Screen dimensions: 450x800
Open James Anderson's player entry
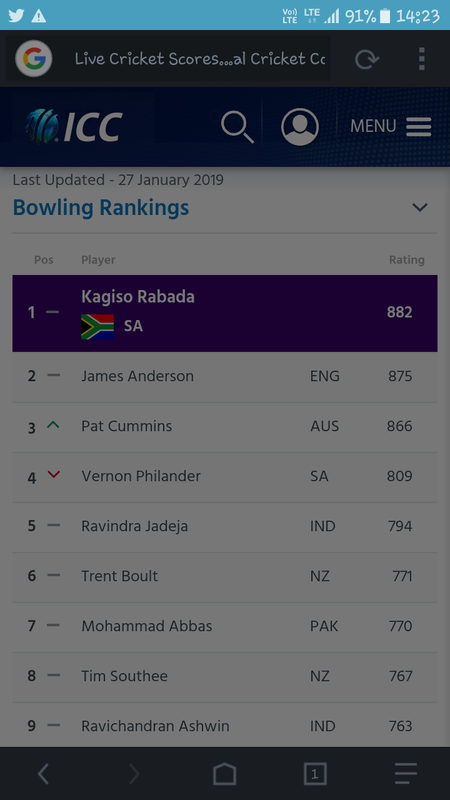pyautogui.click(x=225, y=377)
